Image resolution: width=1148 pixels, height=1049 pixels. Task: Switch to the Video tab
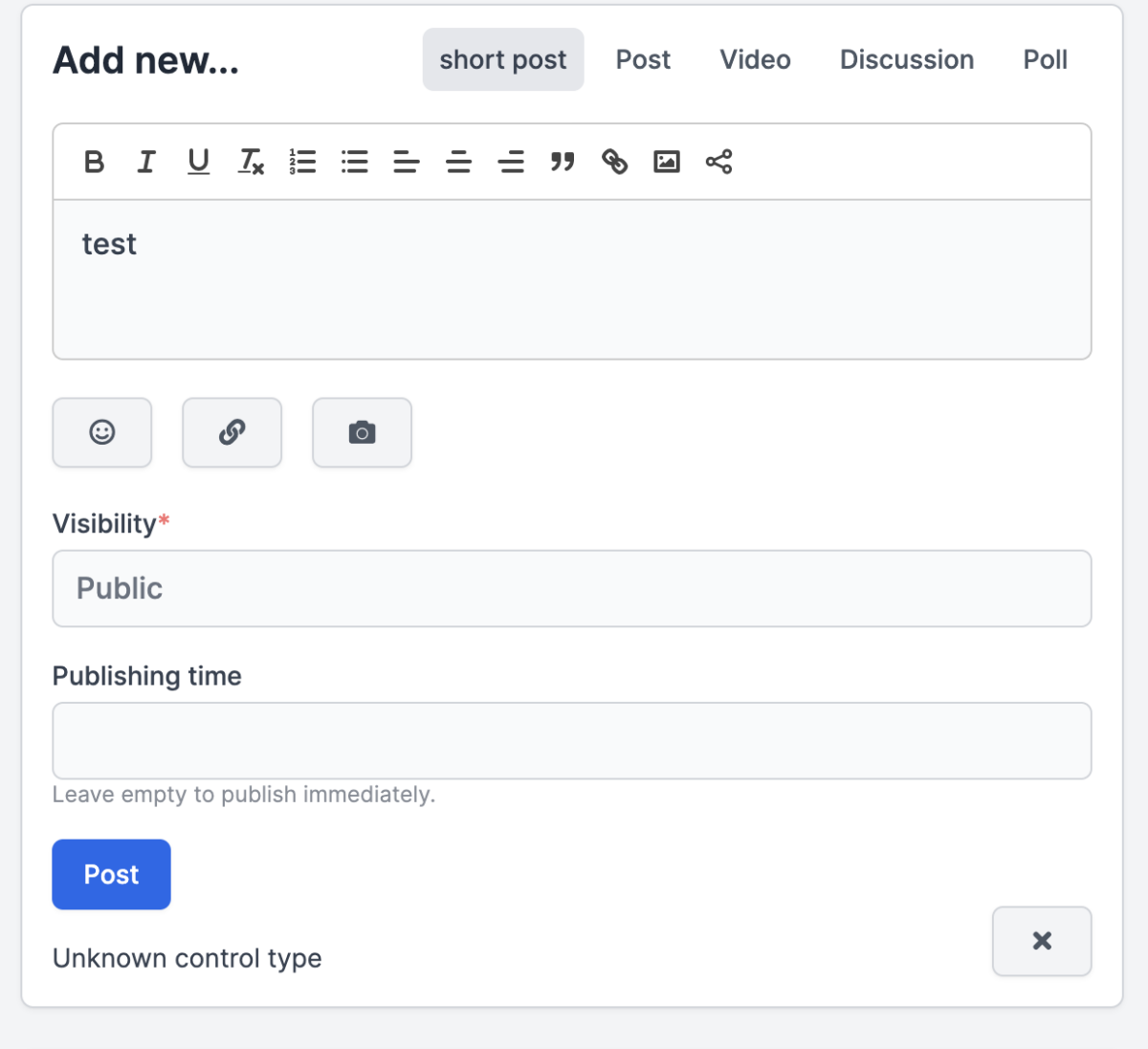point(755,59)
